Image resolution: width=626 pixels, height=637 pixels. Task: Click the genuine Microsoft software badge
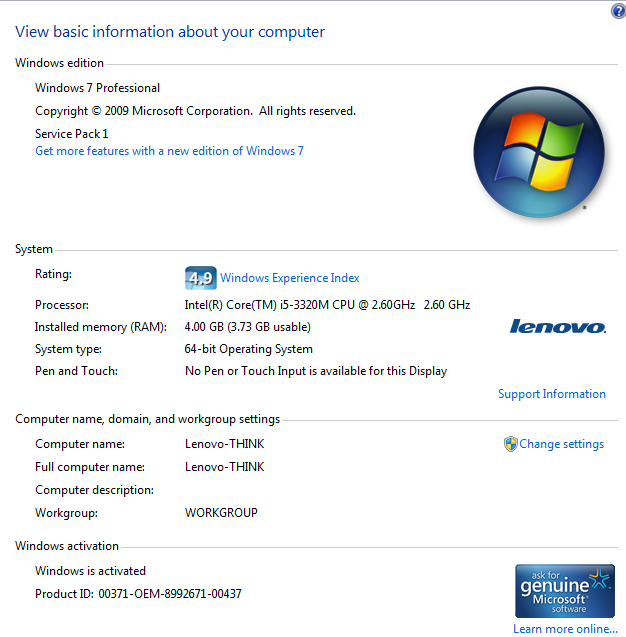pos(565,591)
